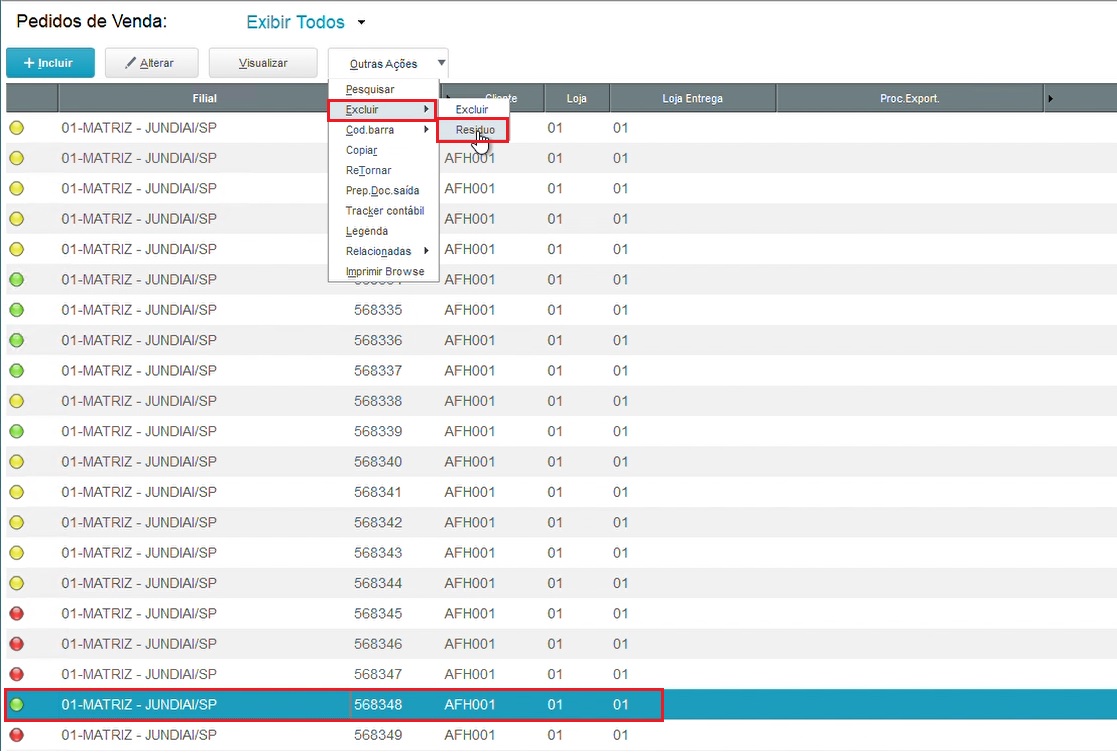Click the Alterar button
Viewport: 1117px width, 754px height.
(x=151, y=63)
